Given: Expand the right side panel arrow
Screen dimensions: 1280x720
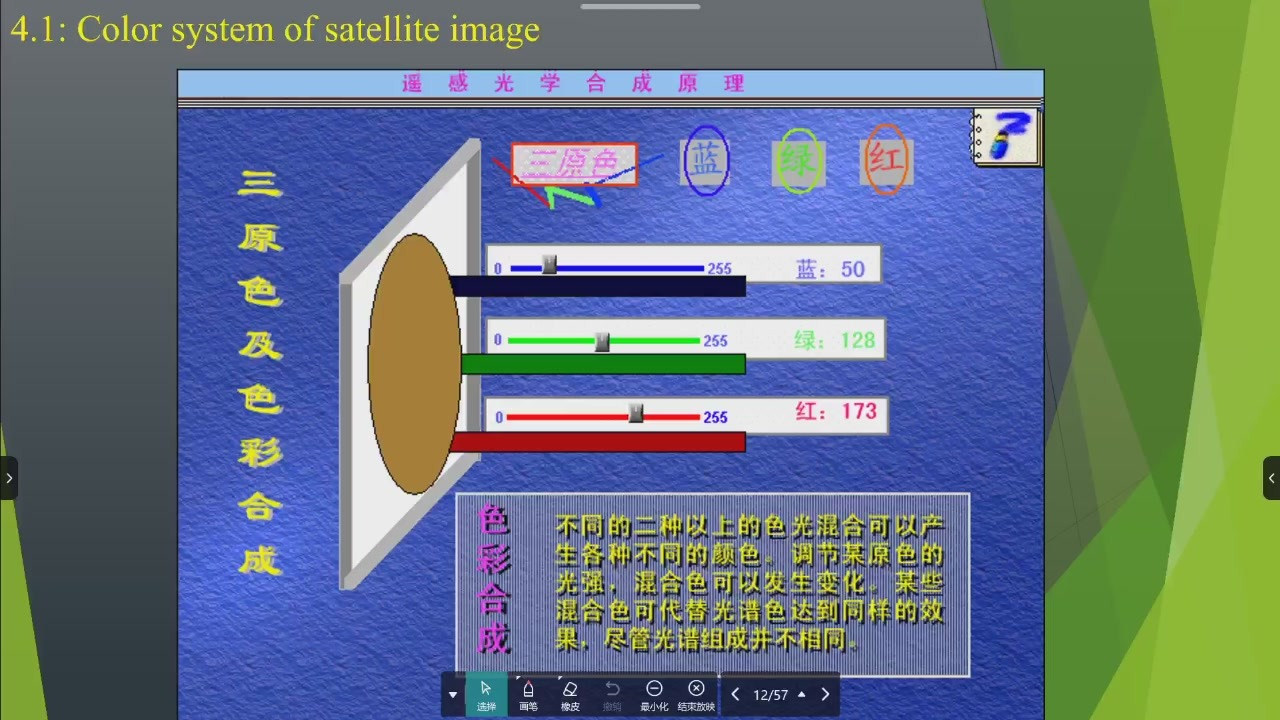Looking at the screenshot, I should pyautogui.click(x=1271, y=478).
